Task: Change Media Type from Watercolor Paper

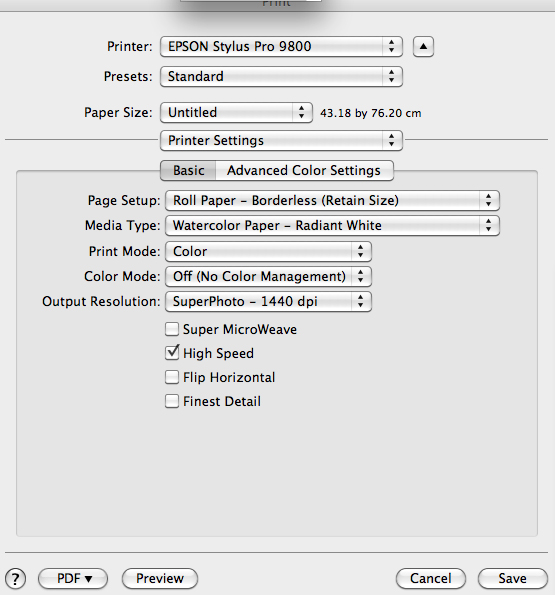Action: click(332, 226)
